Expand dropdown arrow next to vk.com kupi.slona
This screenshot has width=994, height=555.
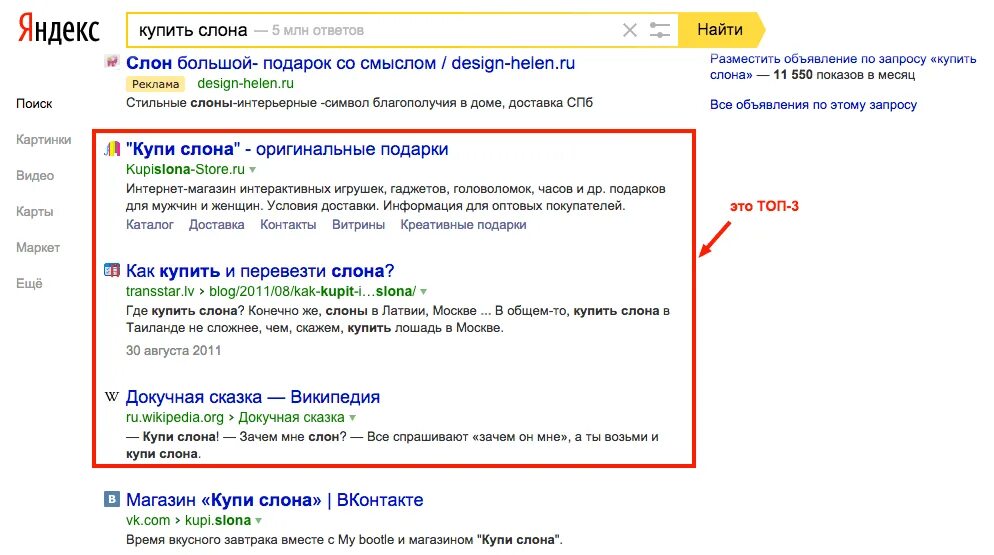pos(258,521)
